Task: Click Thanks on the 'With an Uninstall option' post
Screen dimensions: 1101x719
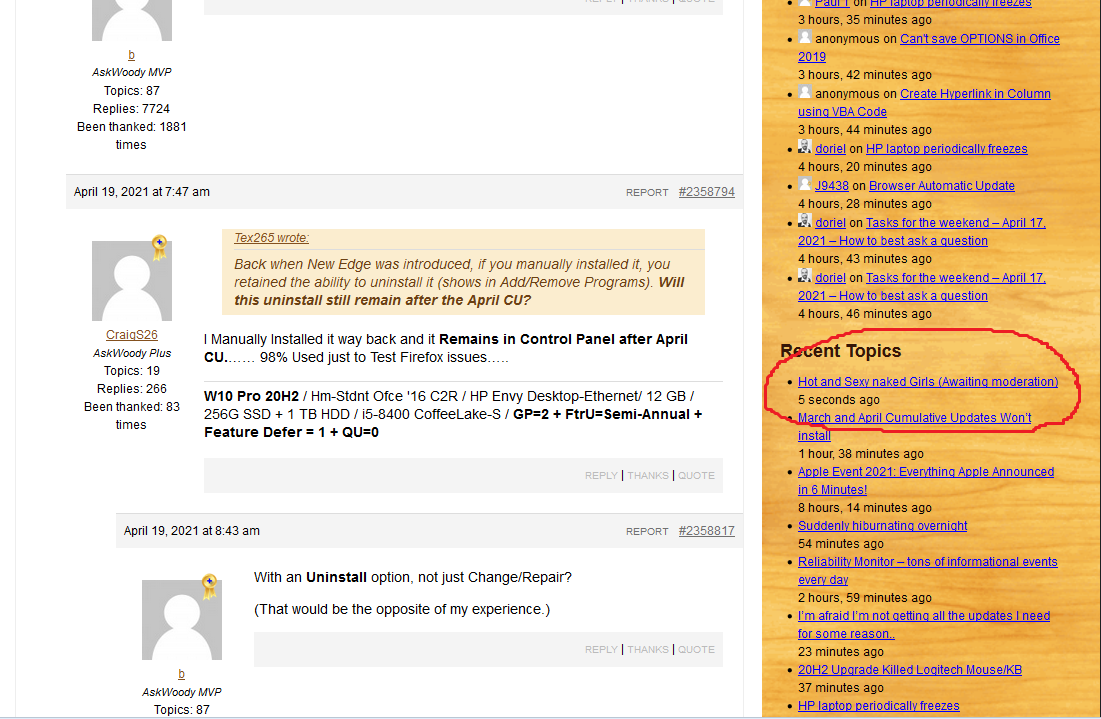Action: (x=647, y=649)
